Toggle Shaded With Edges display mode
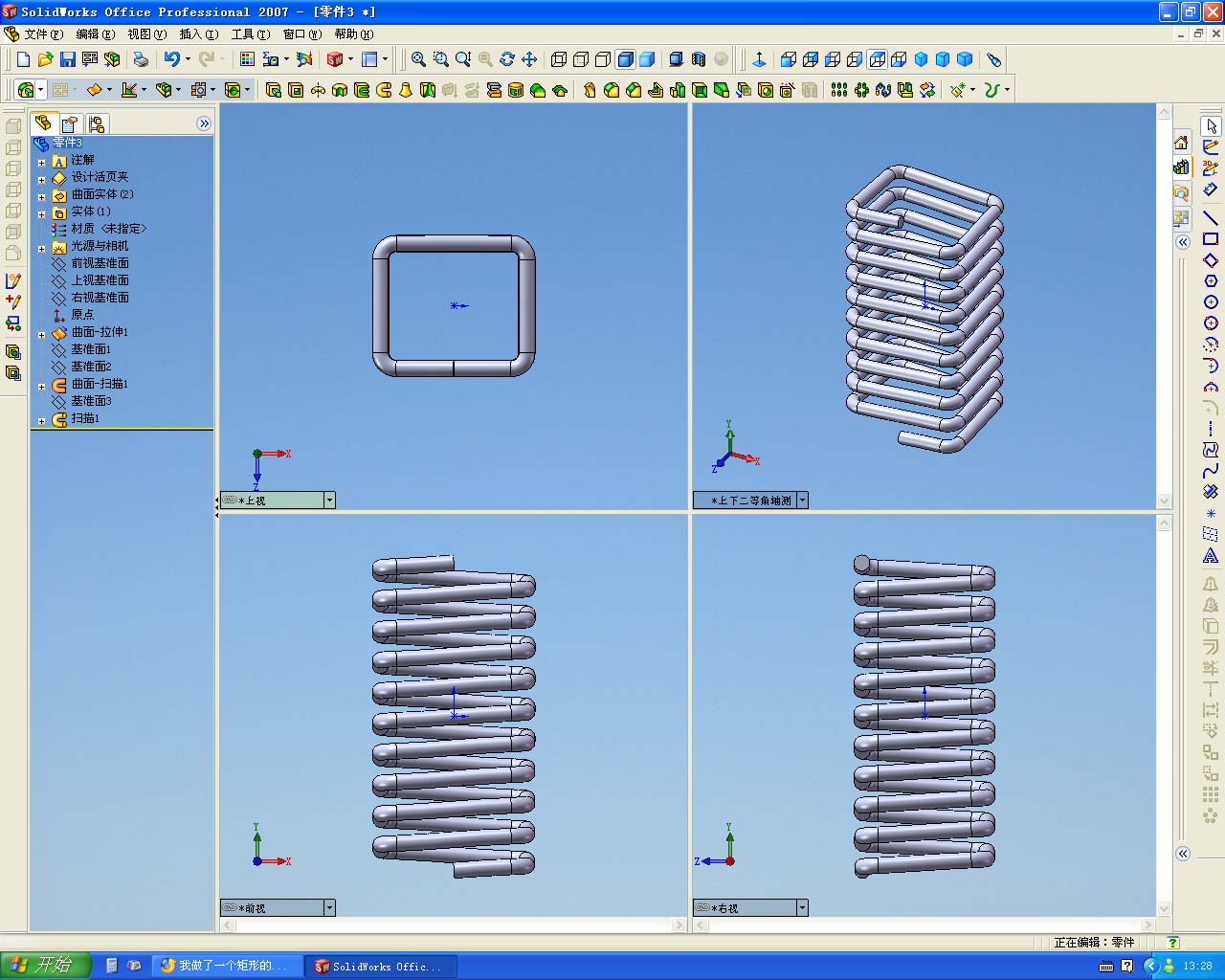Image resolution: width=1225 pixels, height=980 pixels. point(625,59)
